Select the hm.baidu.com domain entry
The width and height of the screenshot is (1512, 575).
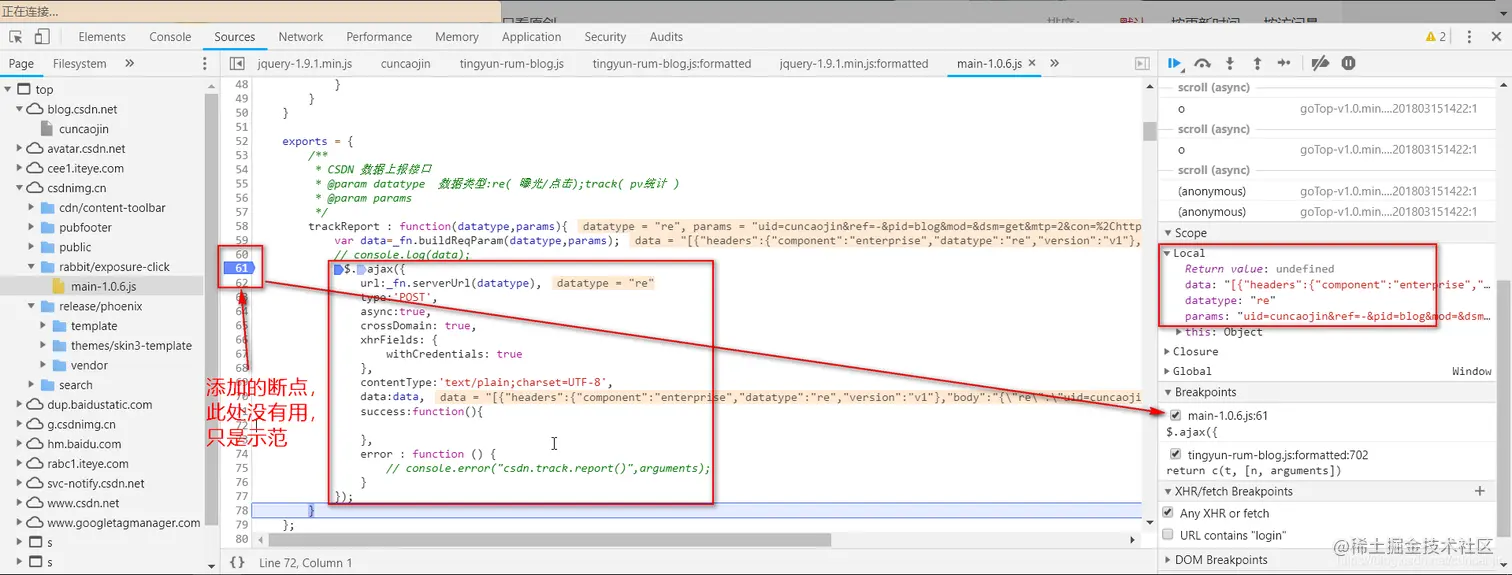(x=84, y=444)
